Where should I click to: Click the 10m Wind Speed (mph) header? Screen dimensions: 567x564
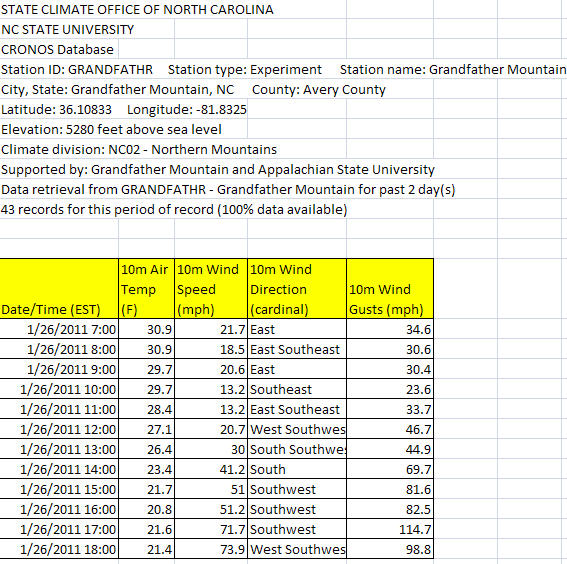click(x=211, y=289)
